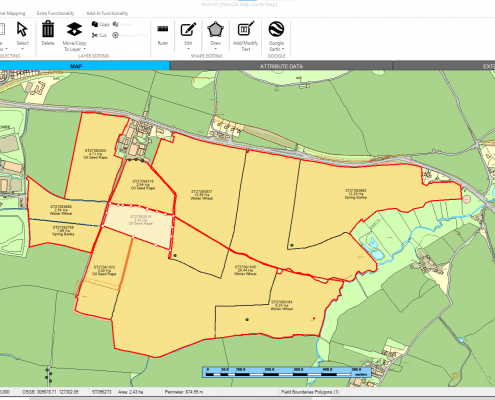Select the 10.25 Ha Spring Barley field

[356, 194]
